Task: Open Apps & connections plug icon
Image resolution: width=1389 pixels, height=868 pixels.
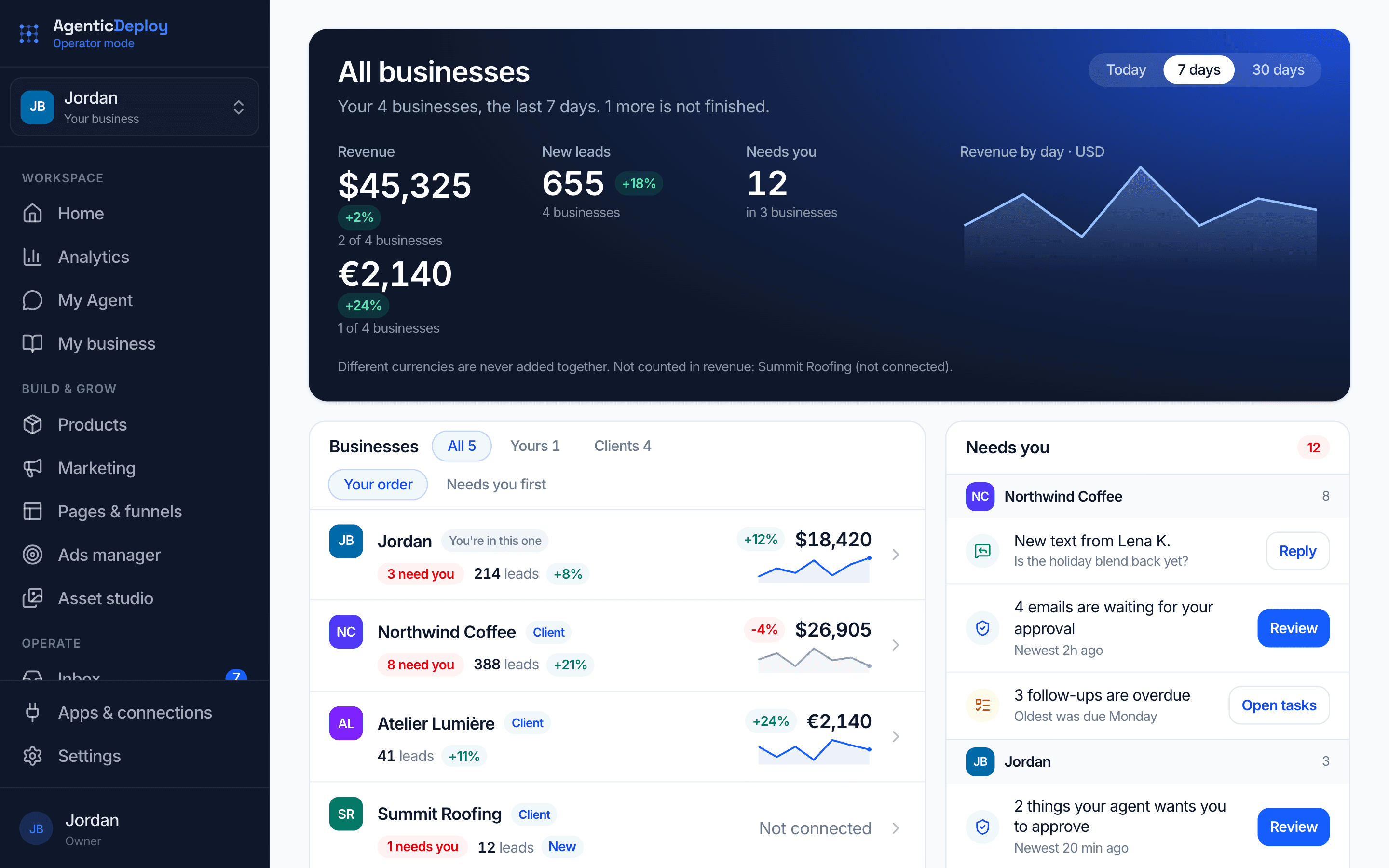Action: pyautogui.click(x=33, y=712)
